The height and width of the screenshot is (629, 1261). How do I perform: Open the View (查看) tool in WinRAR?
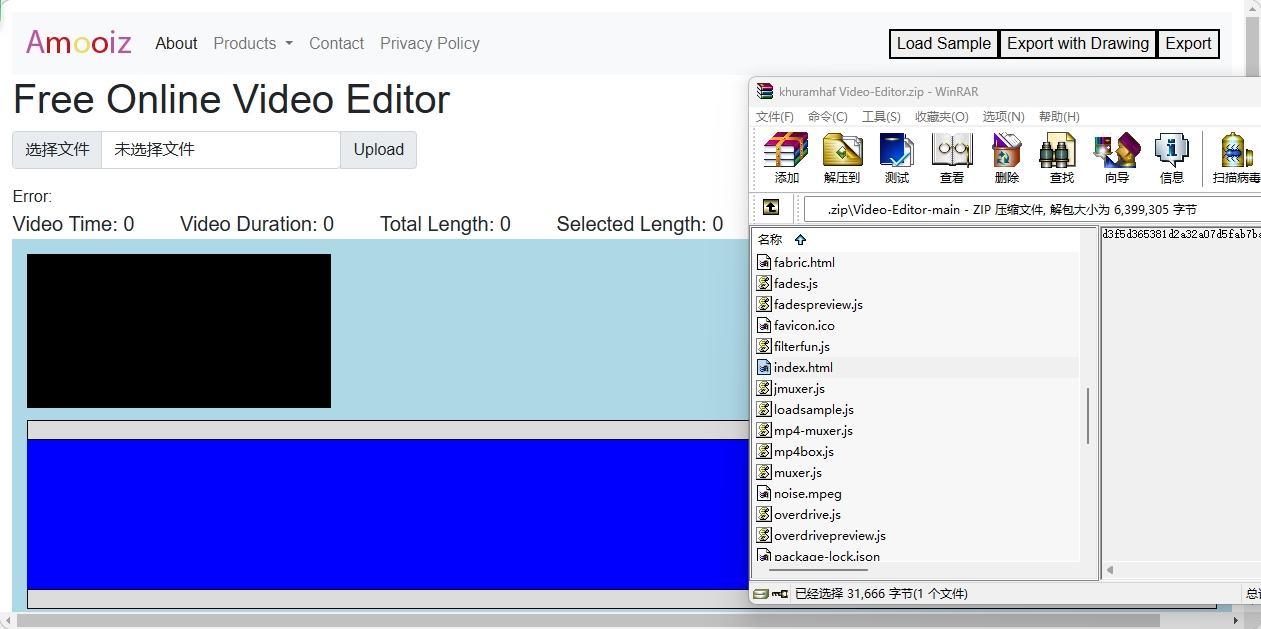pyautogui.click(x=952, y=158)
